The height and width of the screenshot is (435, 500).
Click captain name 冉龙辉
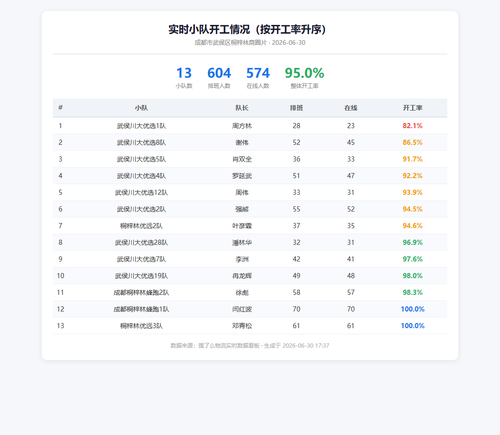[x=242, y=276]
